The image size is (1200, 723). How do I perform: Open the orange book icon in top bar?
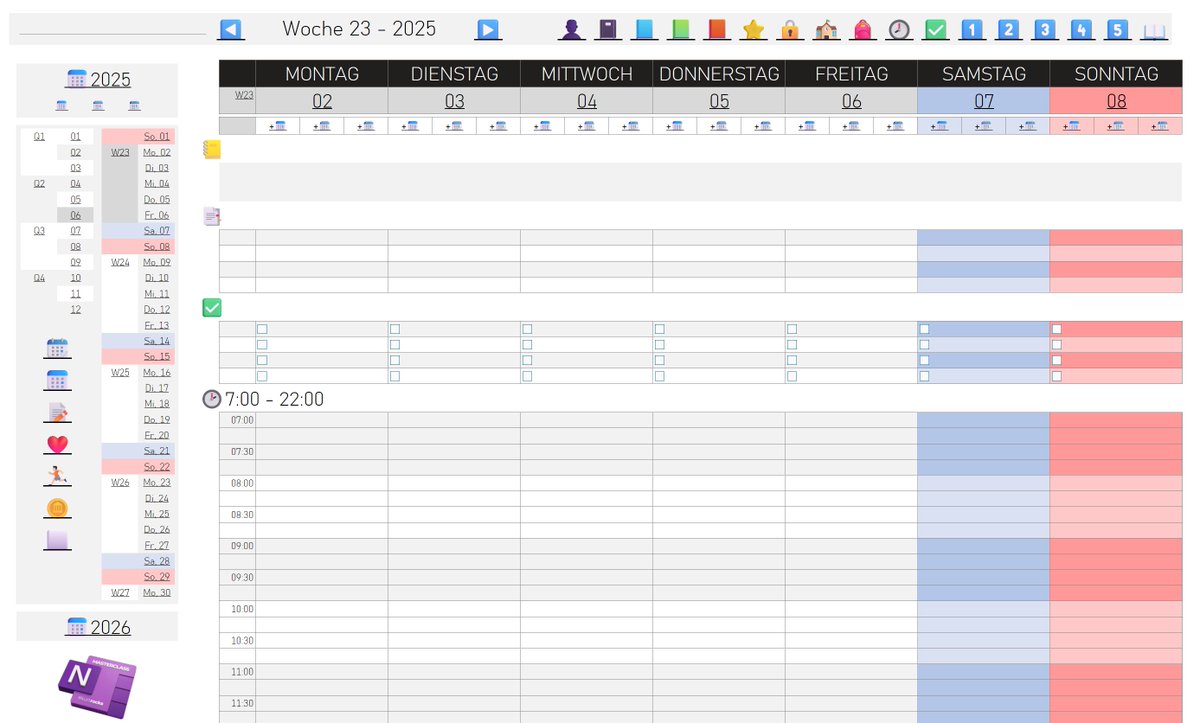click(717, 29)
